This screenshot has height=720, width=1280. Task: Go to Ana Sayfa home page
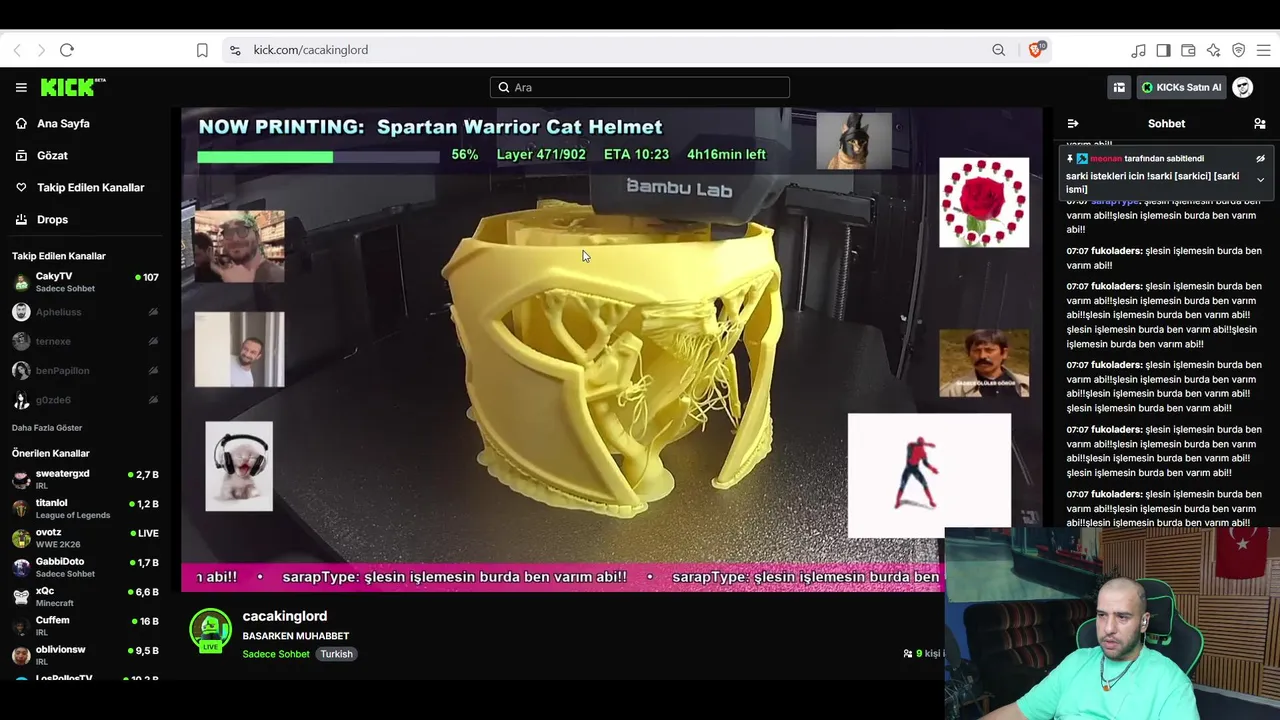pyautogui.click(x=63, y=123)
